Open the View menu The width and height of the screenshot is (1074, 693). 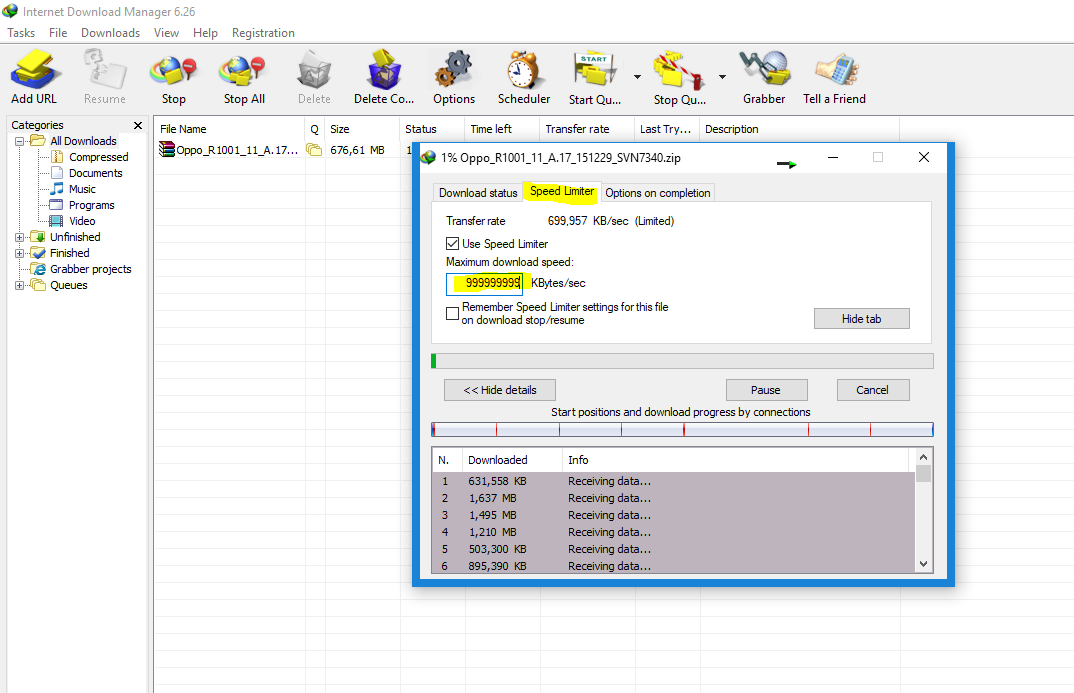tap(166, 33)
